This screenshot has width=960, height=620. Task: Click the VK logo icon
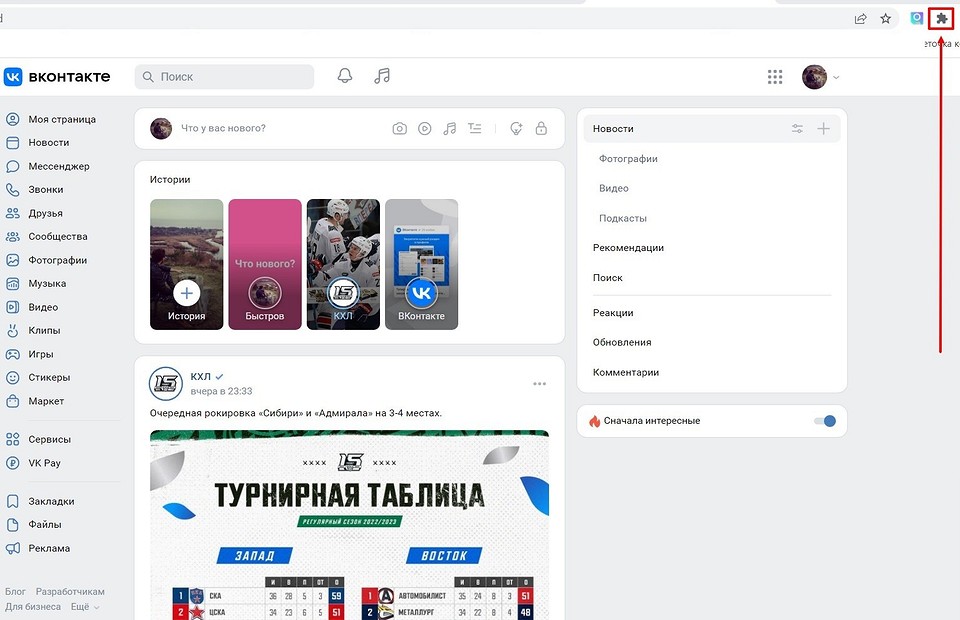(x=13, y=77)
